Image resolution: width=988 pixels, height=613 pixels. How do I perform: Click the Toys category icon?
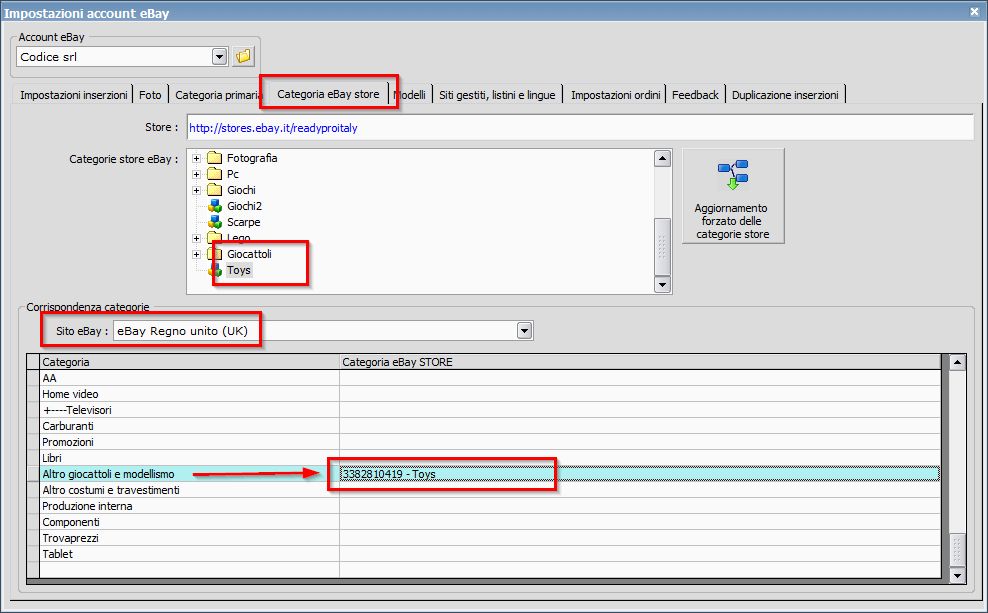tap(215, 270)
